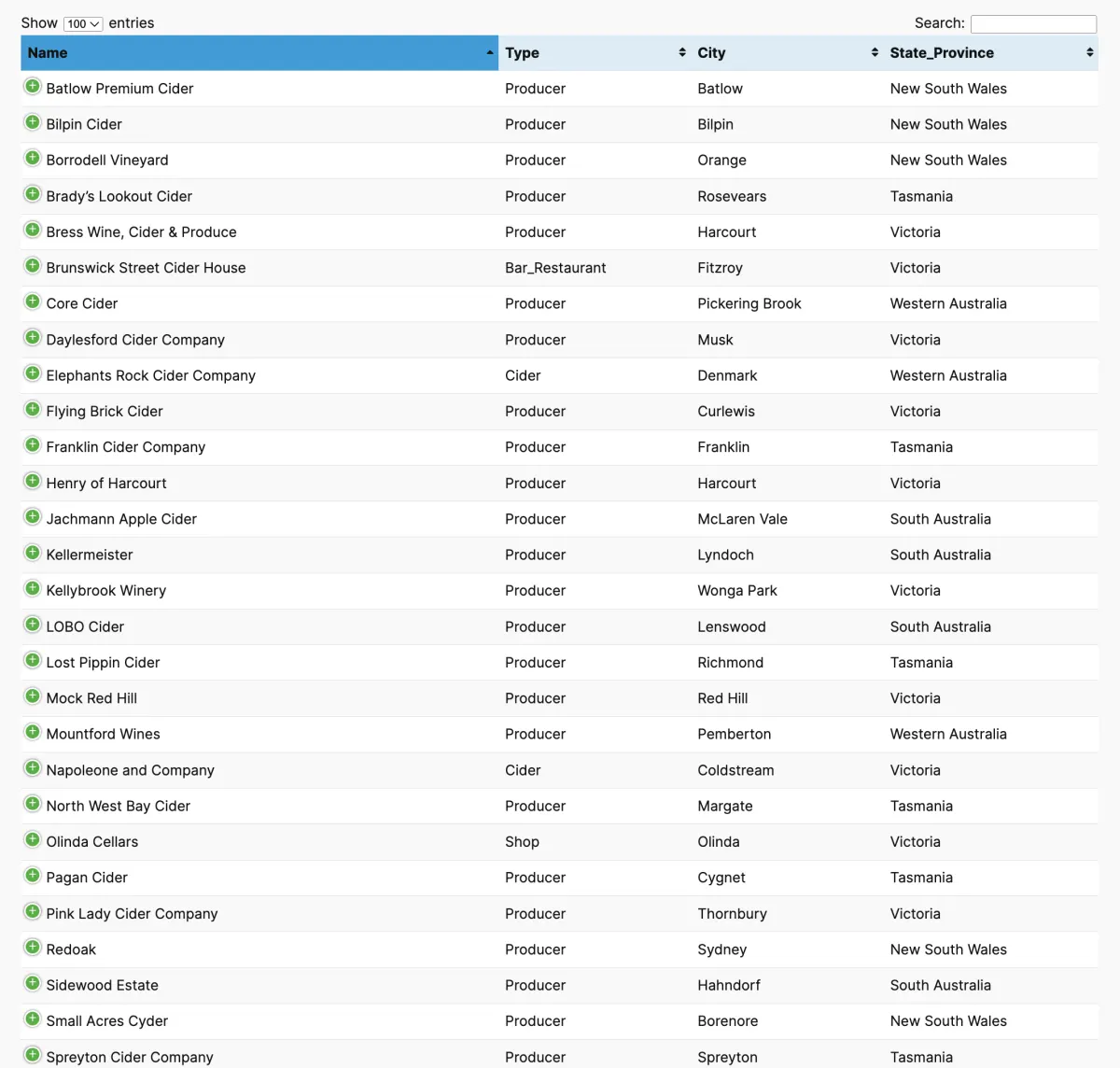Viewport: 1120px width, 1068px height.
Task: Select the Hahndorf city cell
Action: coord(729,985)
